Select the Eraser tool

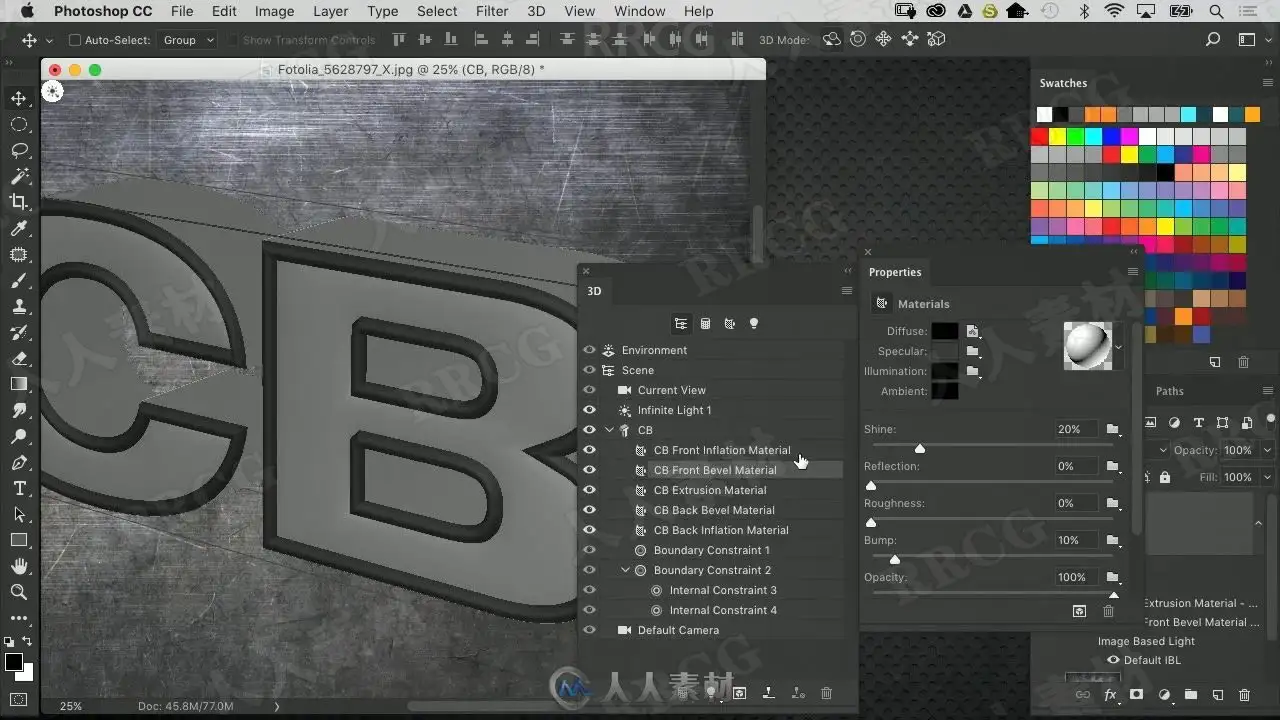click(19, 358)
